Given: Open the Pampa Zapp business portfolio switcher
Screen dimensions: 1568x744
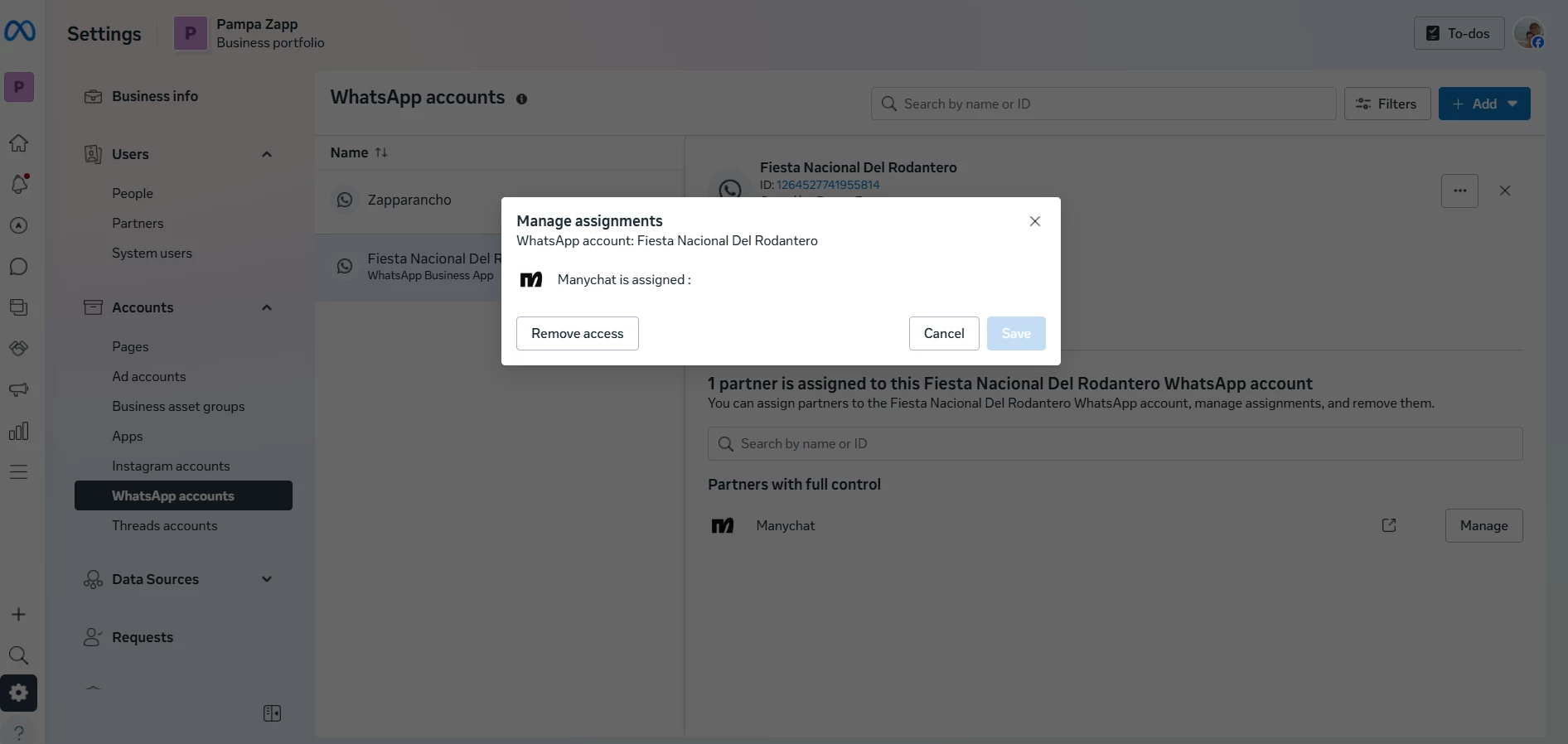Looking at the screenshot, I should pyautogui.click(x=249, y=33).
